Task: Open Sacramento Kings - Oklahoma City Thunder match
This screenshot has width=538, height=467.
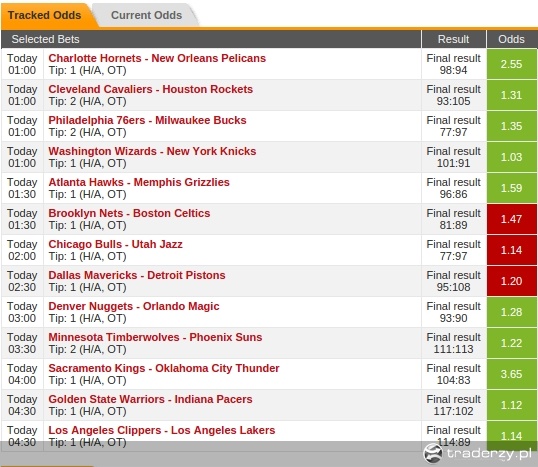Action: point(164,368)
